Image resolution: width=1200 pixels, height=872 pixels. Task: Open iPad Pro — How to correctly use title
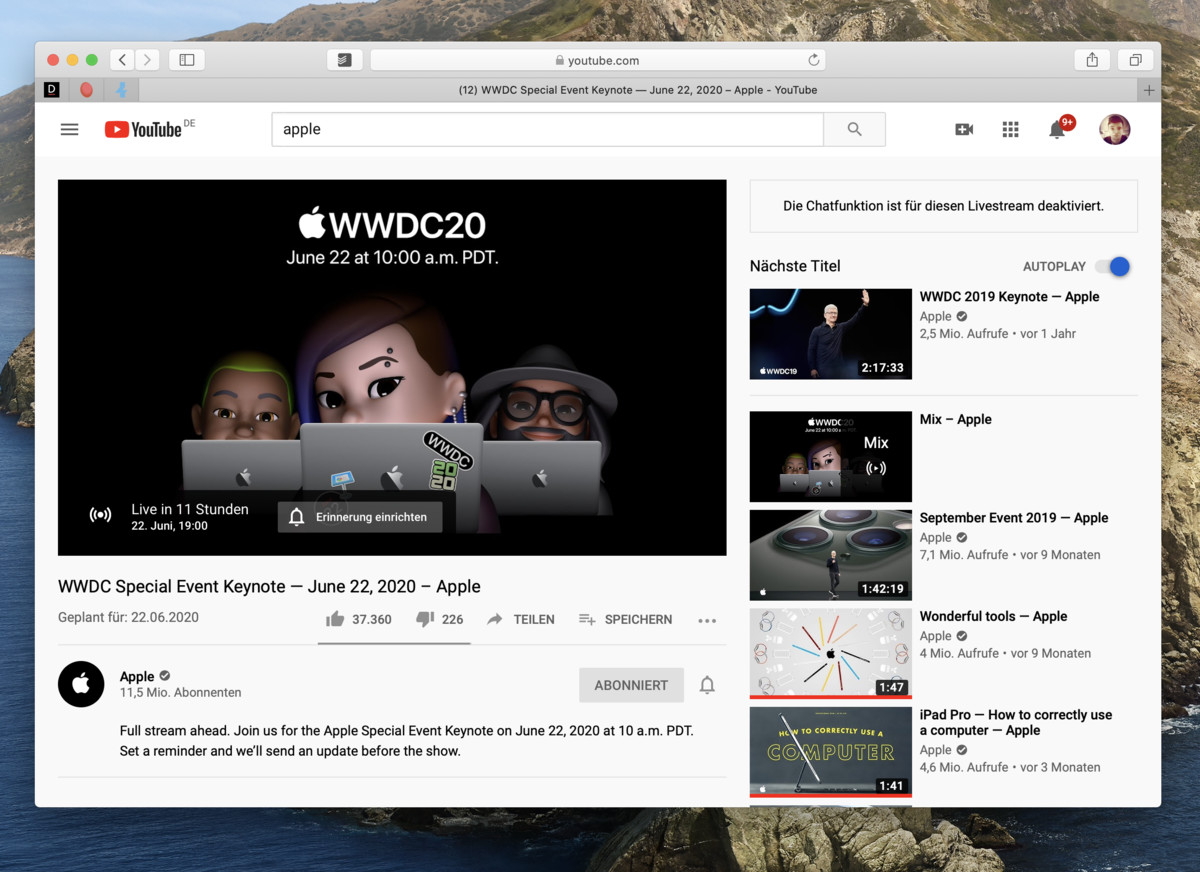pos(1016,722)
